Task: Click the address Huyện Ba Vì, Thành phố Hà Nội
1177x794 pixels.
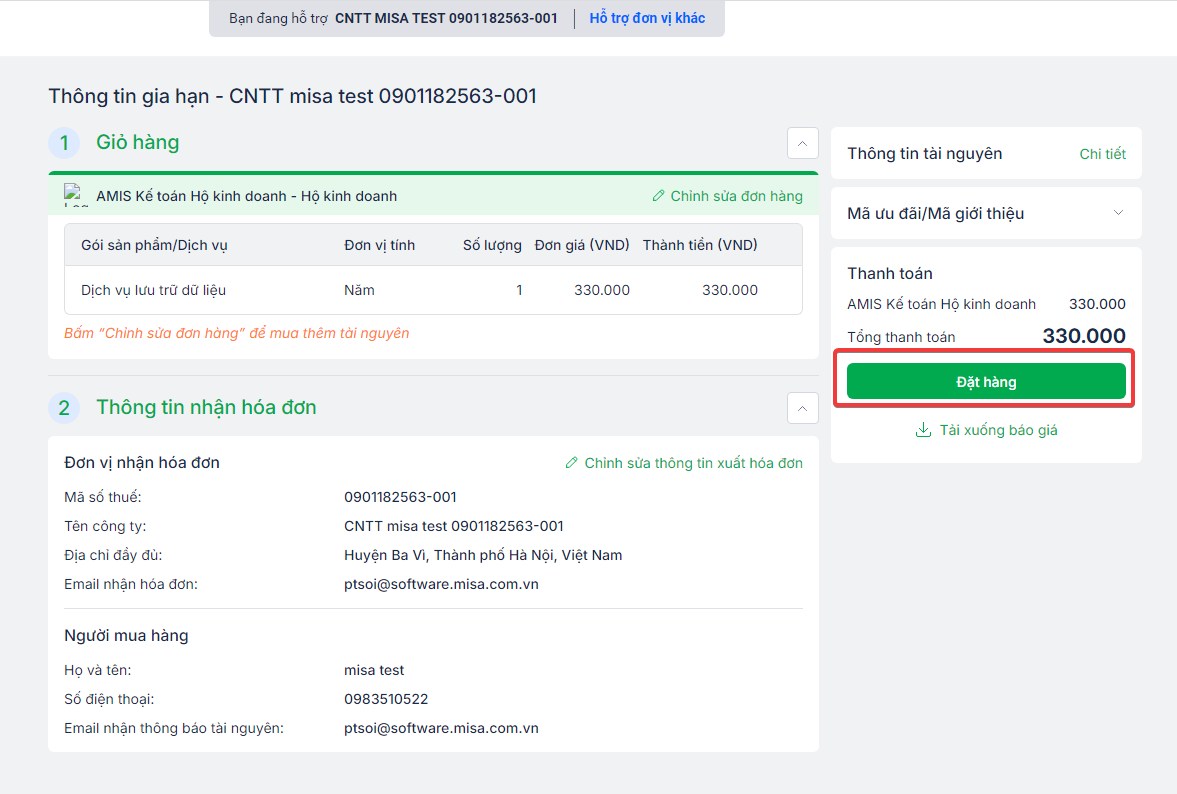Action: [483, 555]
